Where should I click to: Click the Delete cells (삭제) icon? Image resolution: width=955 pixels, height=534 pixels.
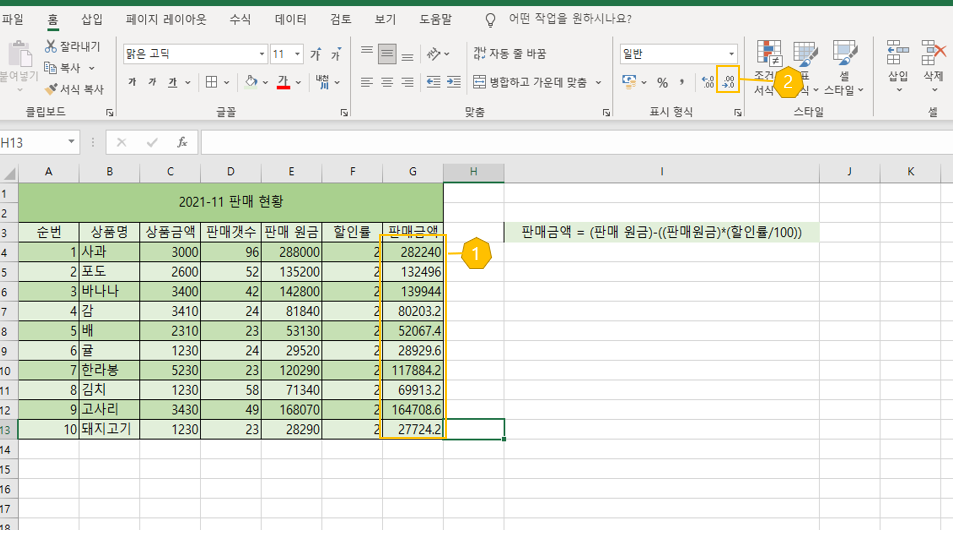click(933, 54)
